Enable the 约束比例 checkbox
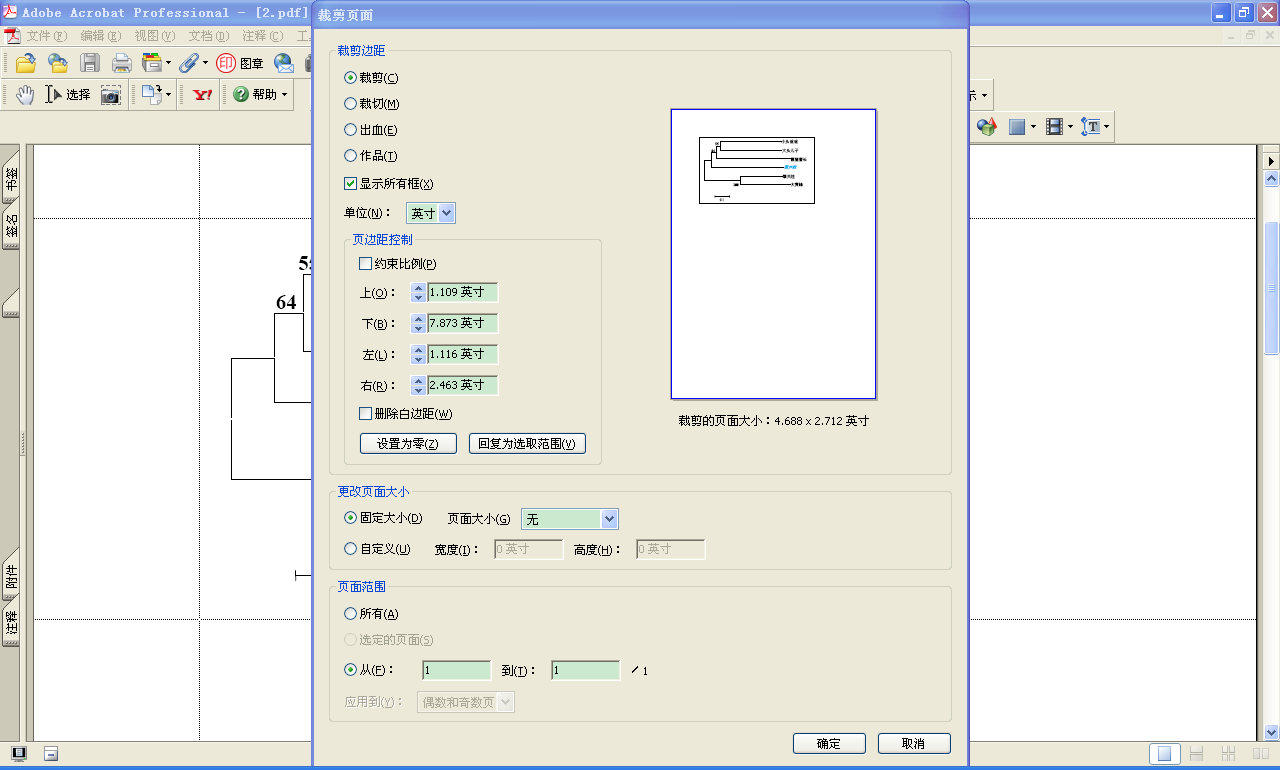This screenshot has height=770, width=1280. [x=365, y=264]
